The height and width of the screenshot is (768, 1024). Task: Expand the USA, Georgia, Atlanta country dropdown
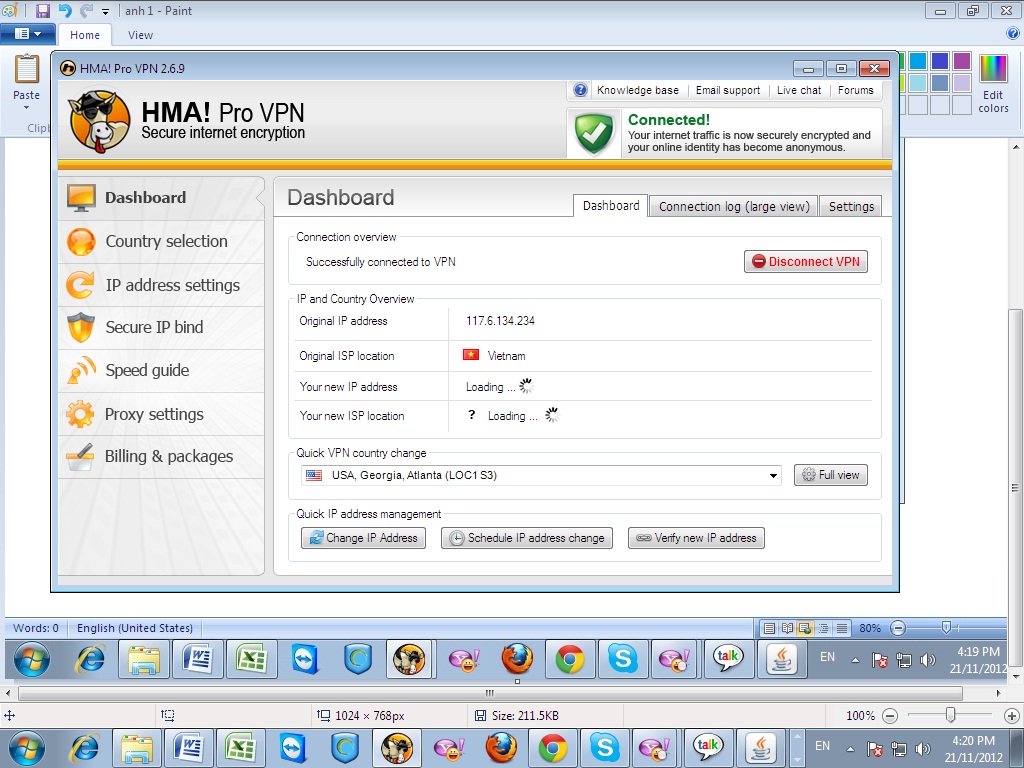point(773,475)
